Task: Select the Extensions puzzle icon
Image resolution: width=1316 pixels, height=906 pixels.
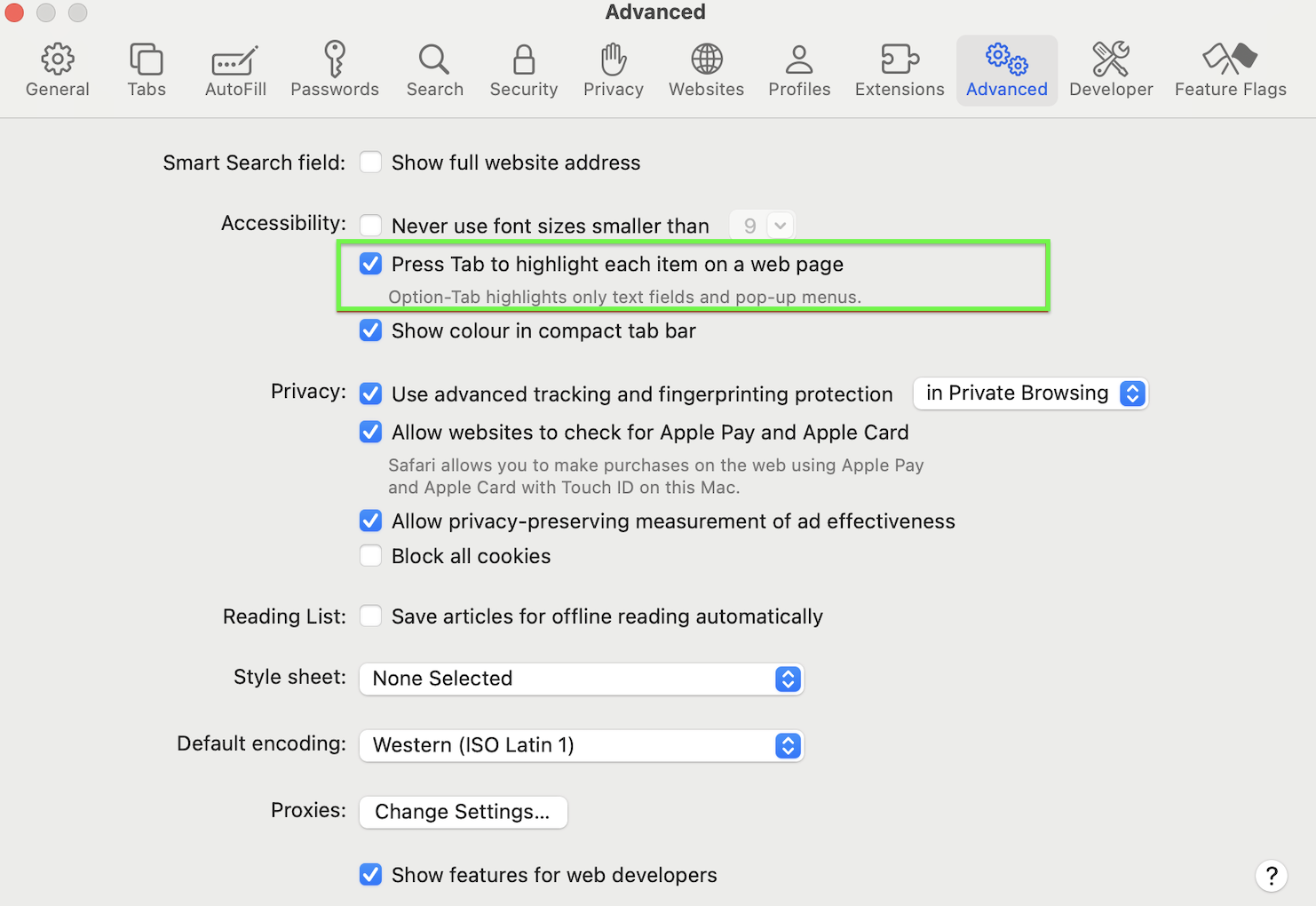Action: pyautogui.click(x=899, y=69)
